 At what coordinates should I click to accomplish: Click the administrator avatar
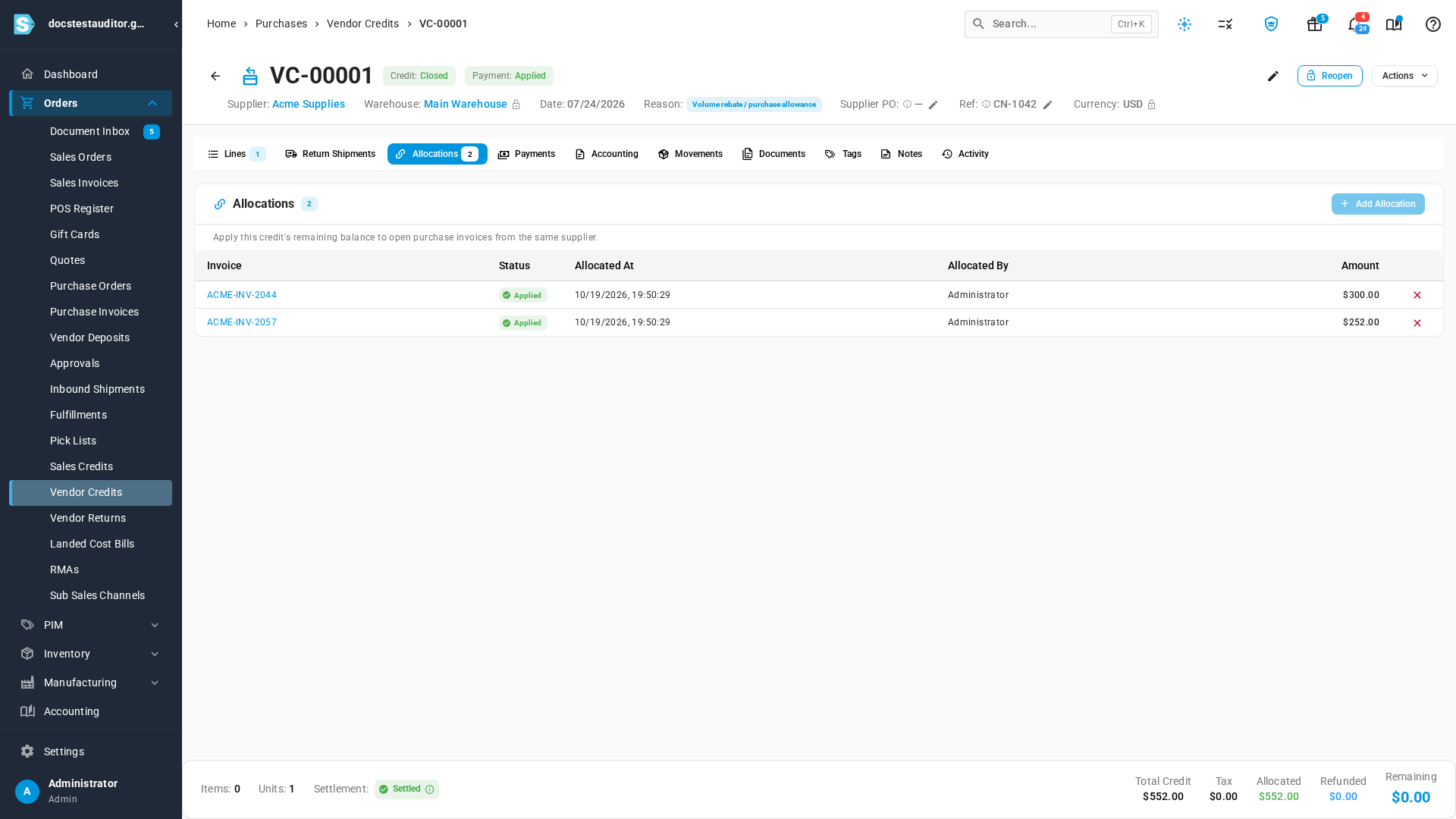click(x=27, y=792)
